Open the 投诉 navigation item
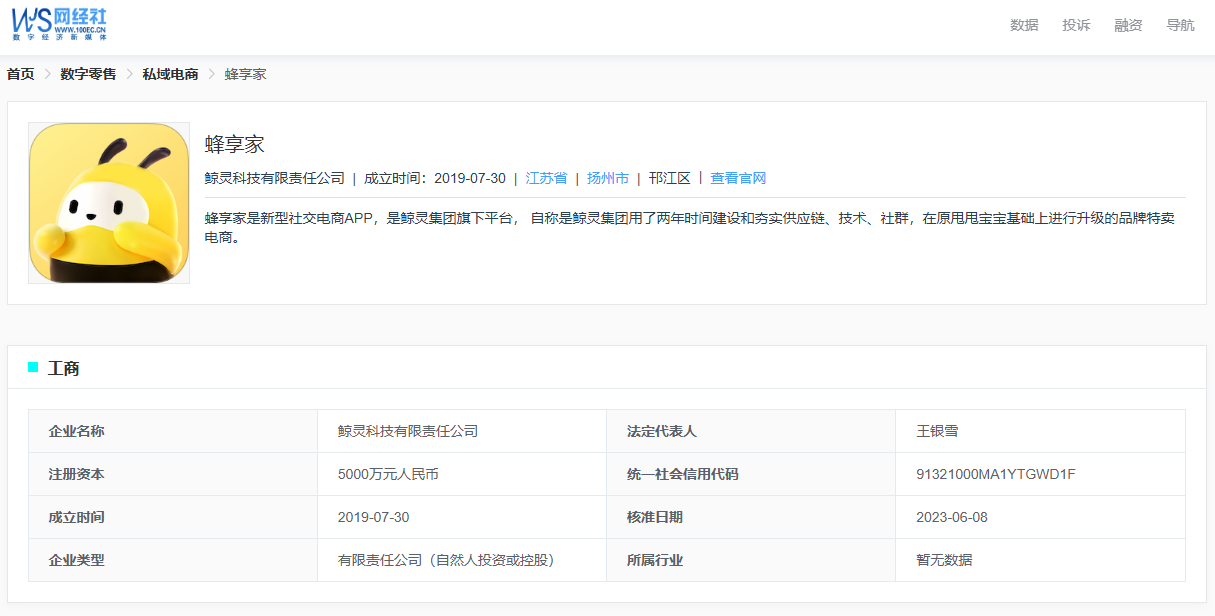 tap(1076, 25)
